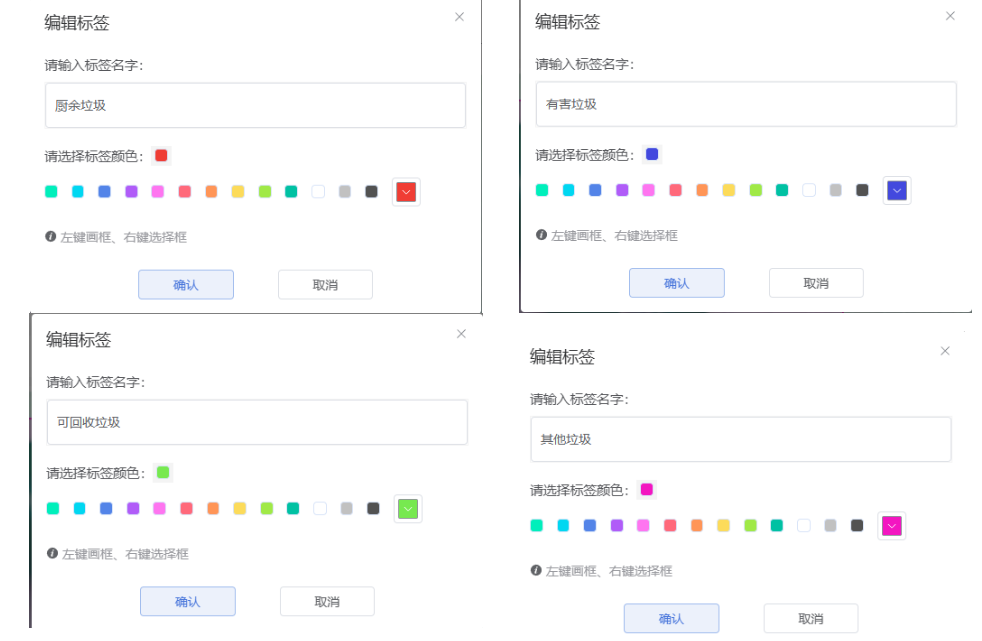Expand magenta color picker dropdown for 其他垃圾

892,526
